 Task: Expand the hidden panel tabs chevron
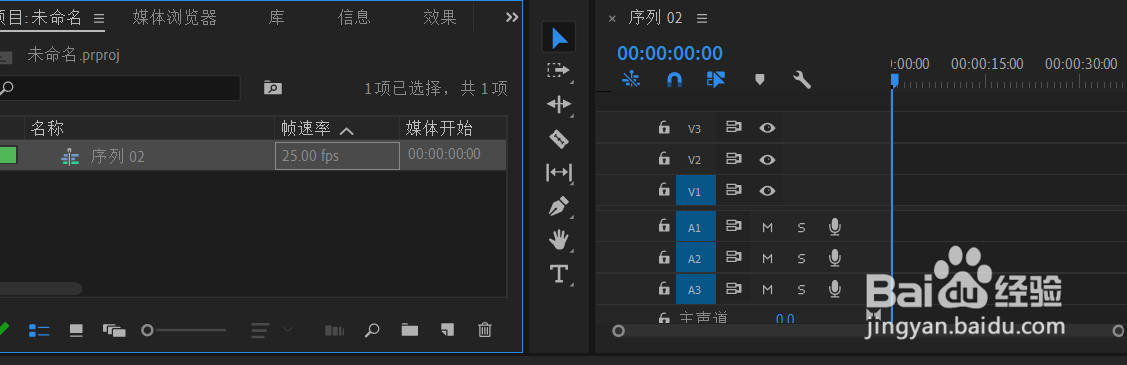pyautogui.click(x=512, y=17)
